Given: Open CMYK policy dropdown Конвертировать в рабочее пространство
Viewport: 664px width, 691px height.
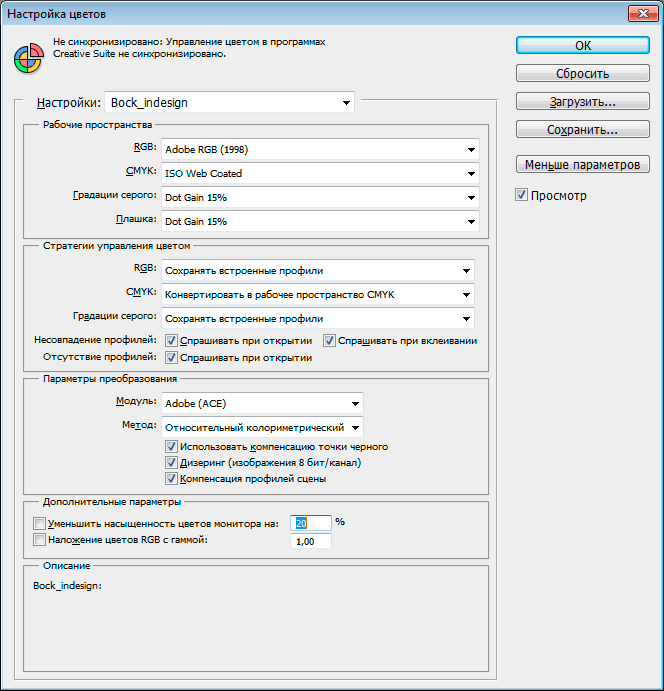Looking at the screenshot, I should coord(318,294).
